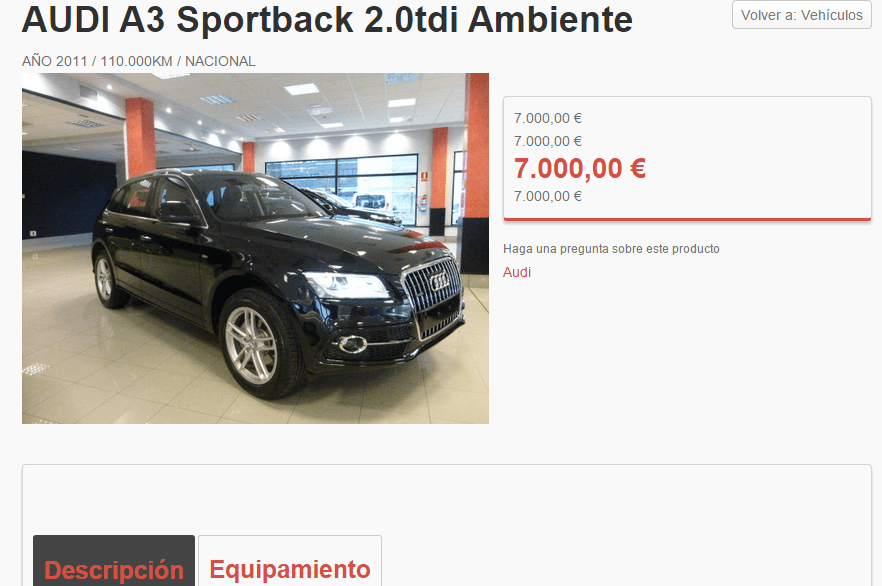The width and height of the screenshot is (882, 586).
Task: Click the rear wheel of the car
Action: (105, 280)
